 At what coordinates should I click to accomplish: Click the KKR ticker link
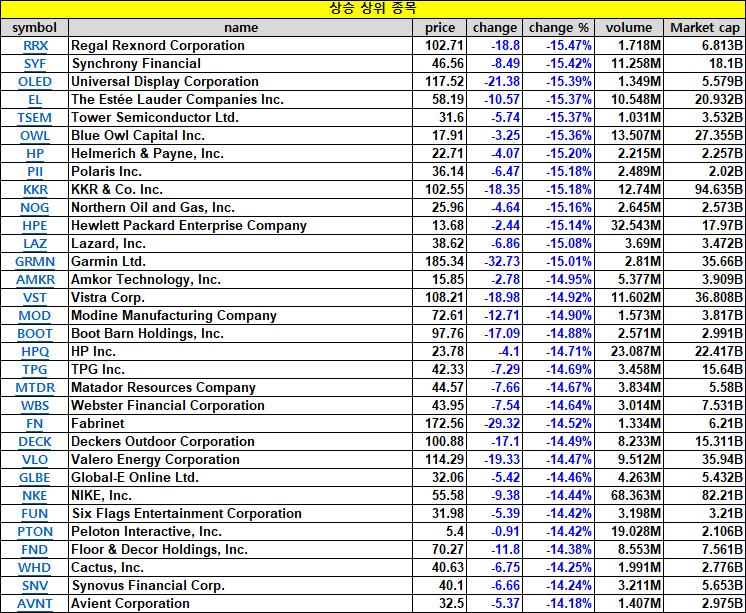(x=35, y=190)
